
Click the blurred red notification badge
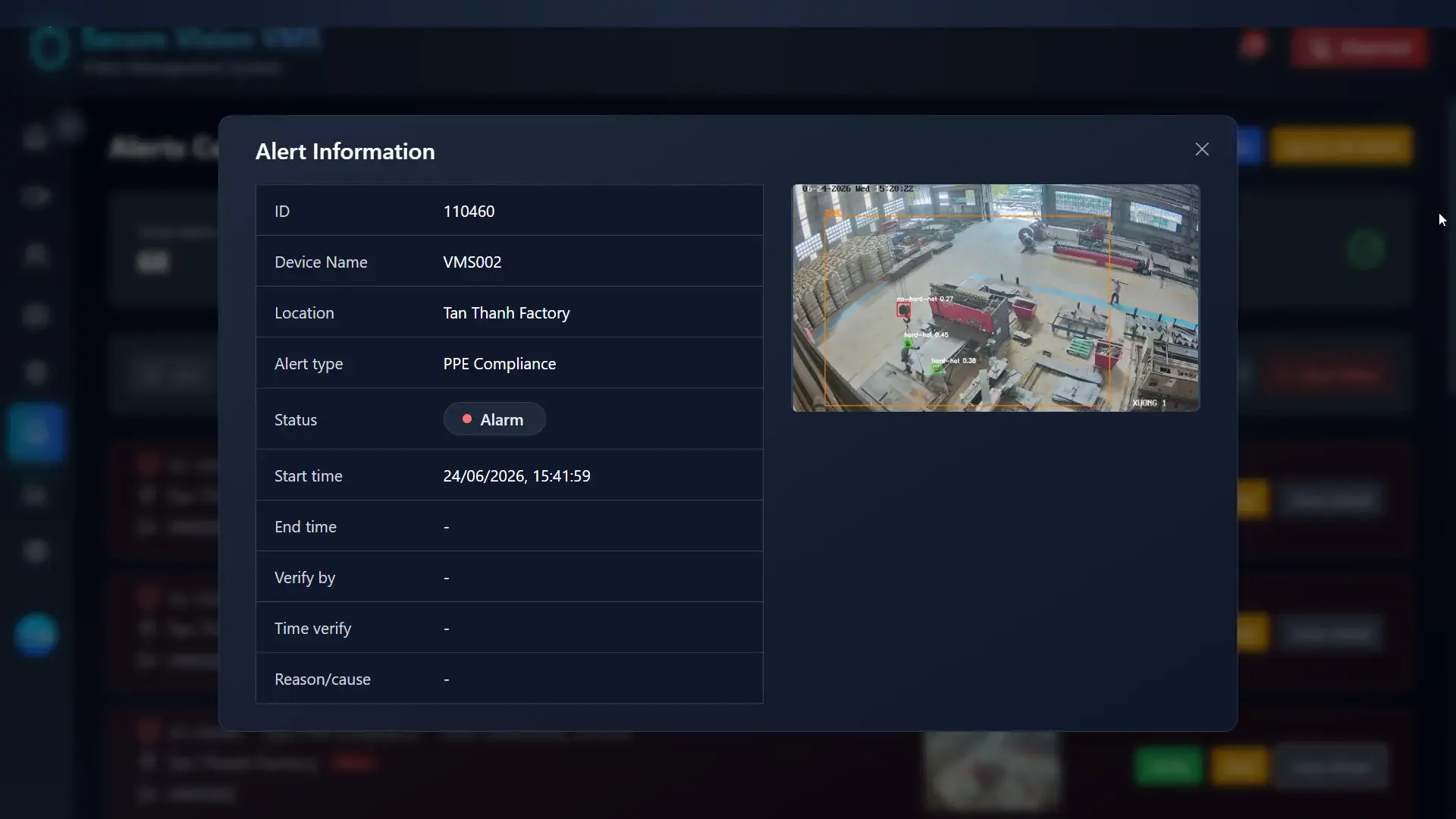tap(1254, 45)
